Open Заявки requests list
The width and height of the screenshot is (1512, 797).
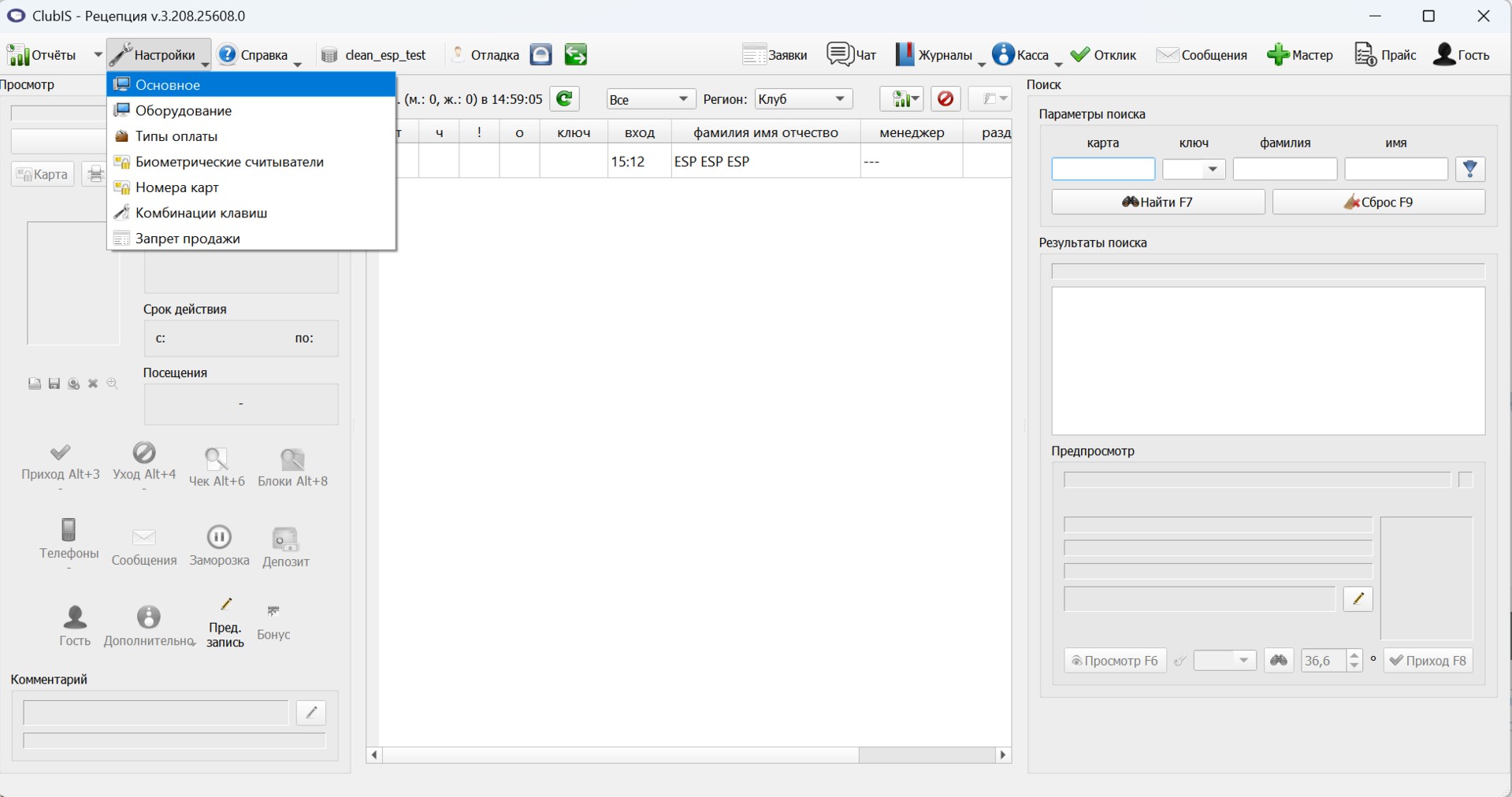pyautogui.click(x=775, y=55)
